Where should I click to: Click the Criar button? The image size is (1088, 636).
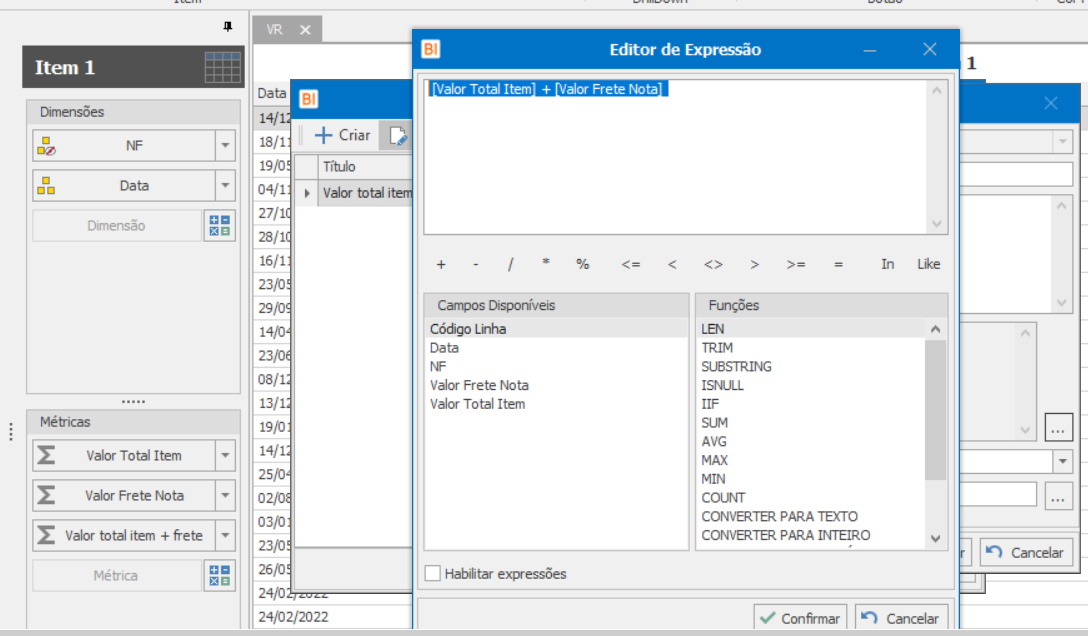coord(343,135)
